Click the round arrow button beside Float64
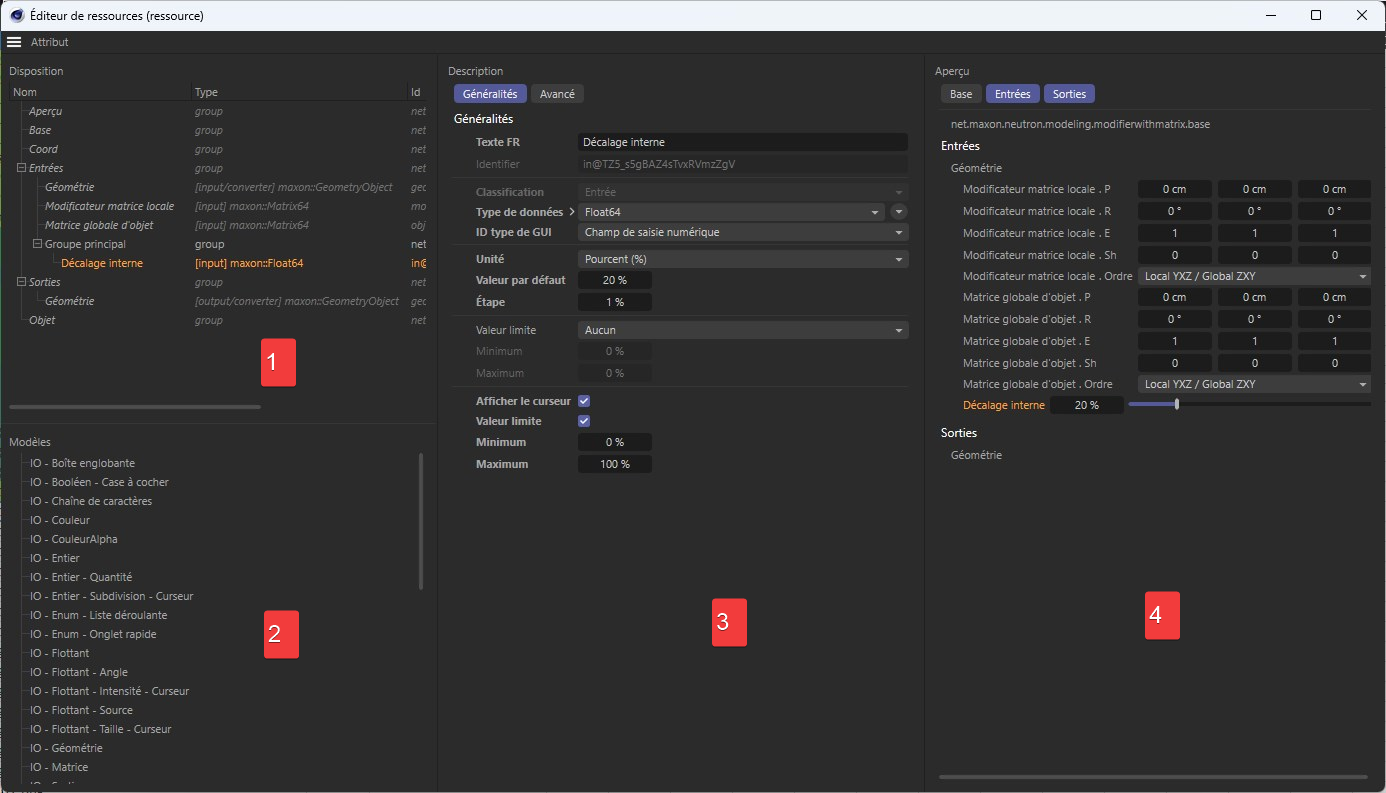Screen dimensions: 1386x793 898,212
